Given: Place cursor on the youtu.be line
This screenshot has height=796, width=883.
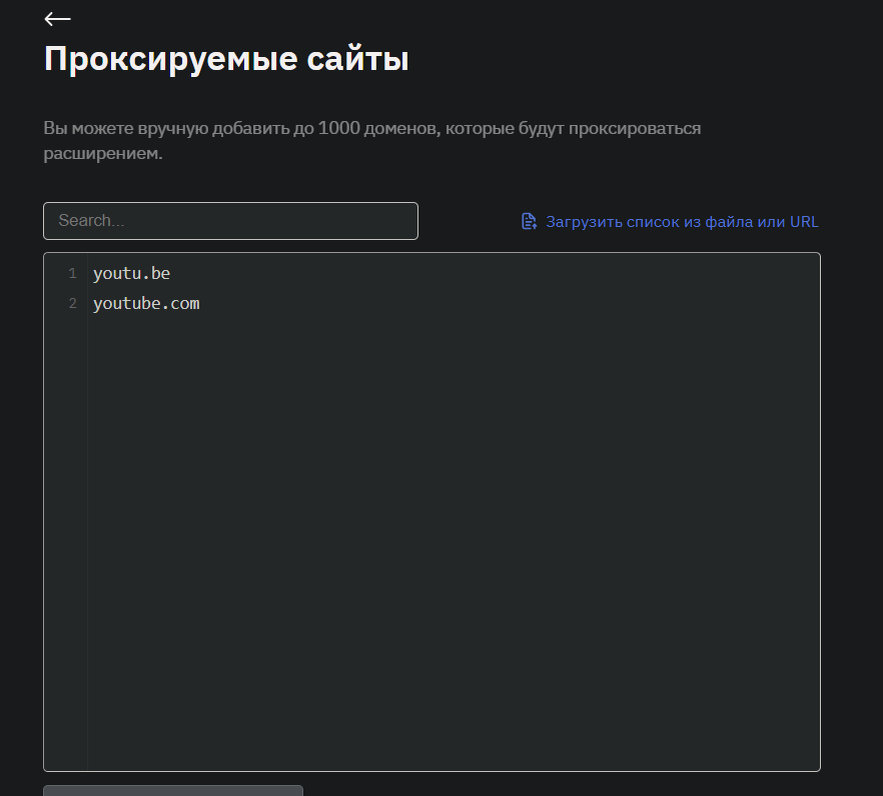Looking at the screenshot, I should [131, 272].
